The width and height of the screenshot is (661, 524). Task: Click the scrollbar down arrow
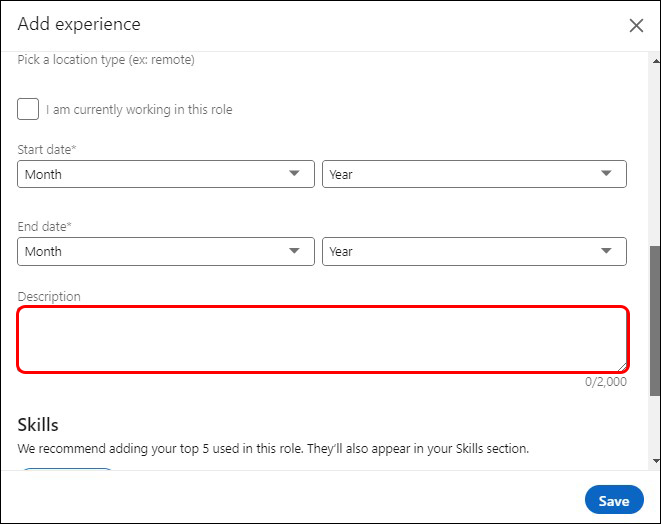tap(656, 461)
